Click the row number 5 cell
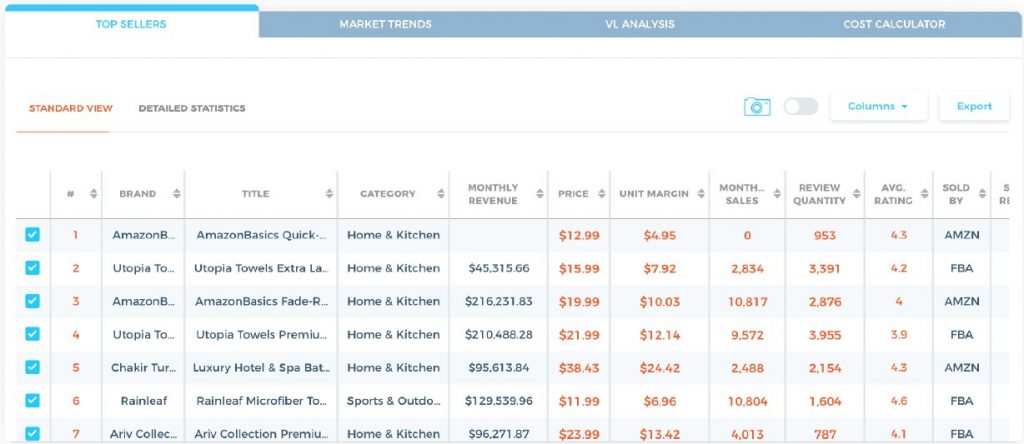The width and height of the screenshot is (1024, 444). click(76, 368)
